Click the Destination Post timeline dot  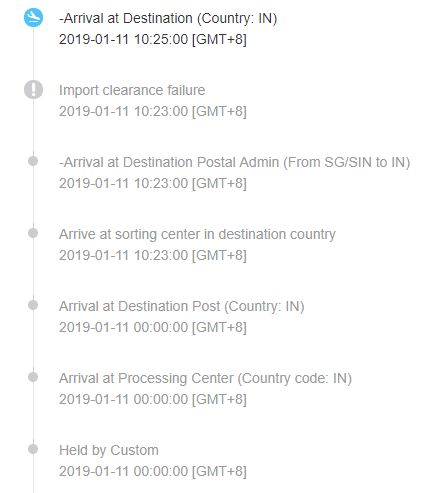[x=33, y=305]
